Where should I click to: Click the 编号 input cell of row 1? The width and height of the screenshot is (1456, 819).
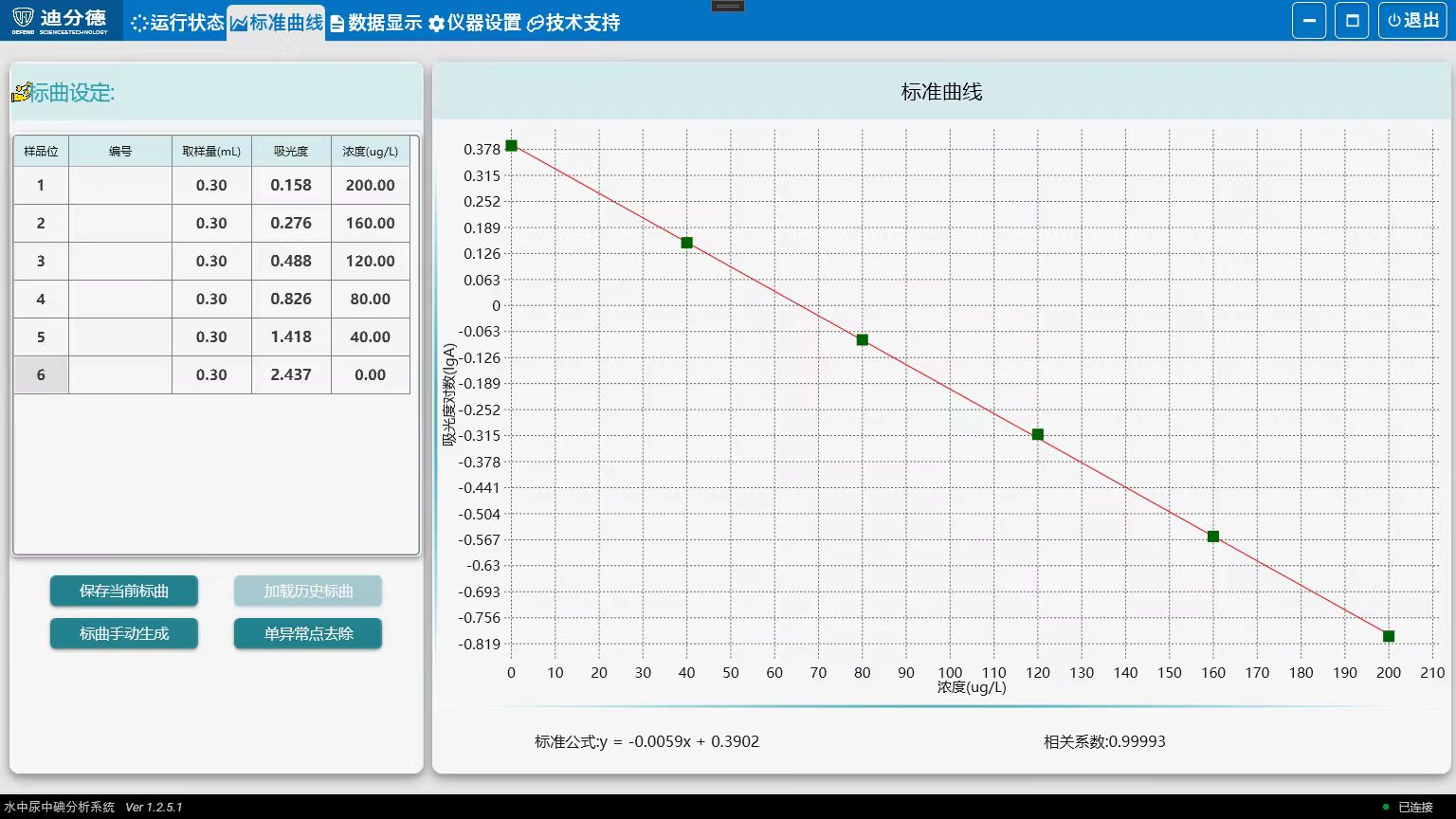tap(119, 185)
